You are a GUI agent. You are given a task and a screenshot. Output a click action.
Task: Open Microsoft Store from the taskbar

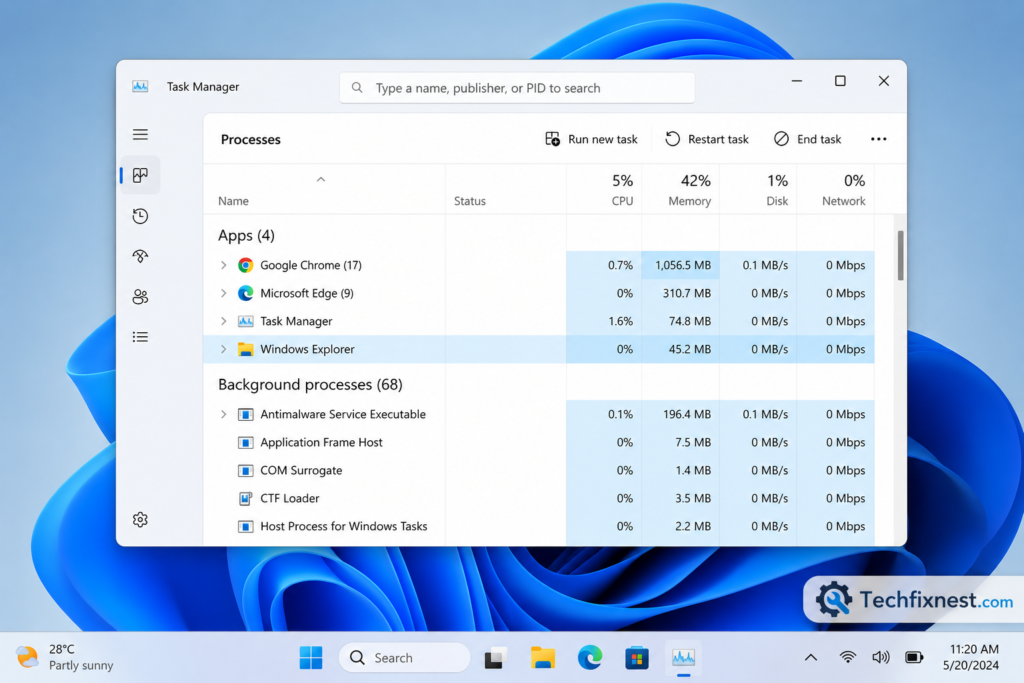[637, 658]
